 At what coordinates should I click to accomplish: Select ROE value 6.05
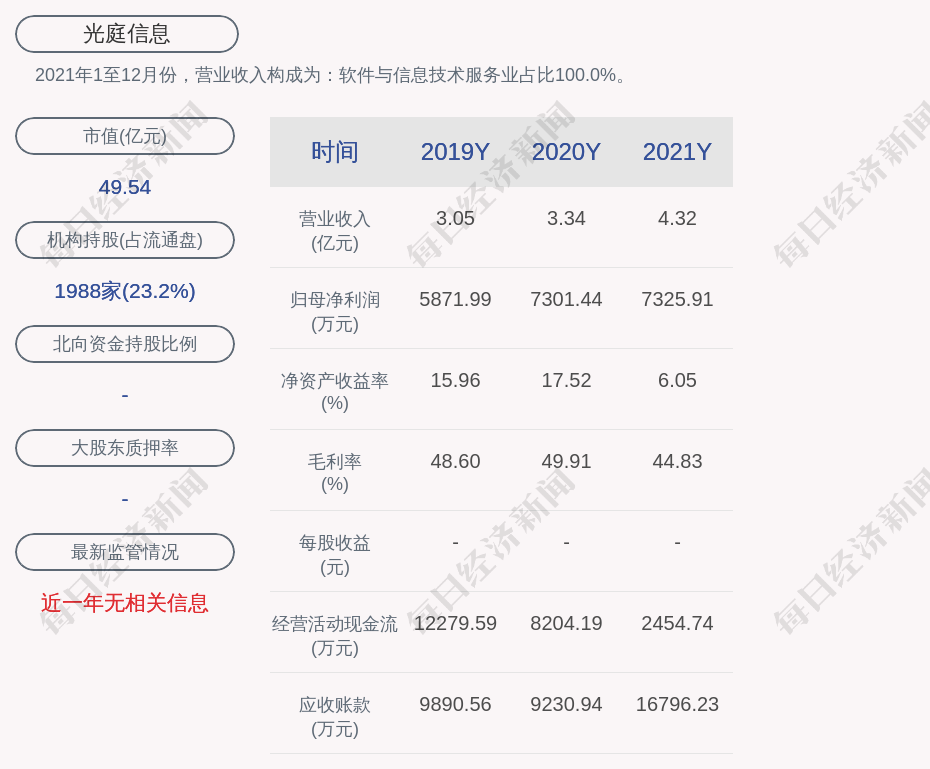(x=677, y=380)
